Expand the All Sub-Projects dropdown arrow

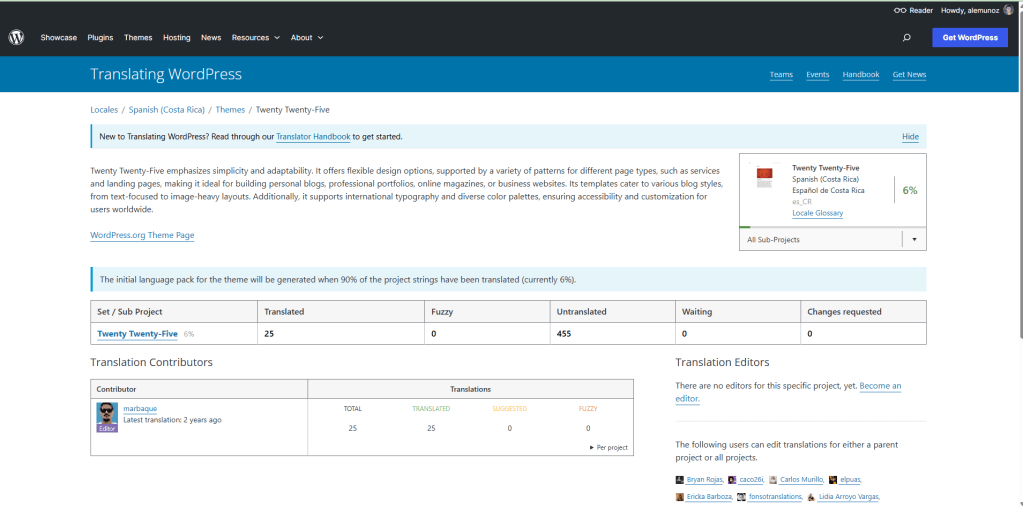[914, 239]
